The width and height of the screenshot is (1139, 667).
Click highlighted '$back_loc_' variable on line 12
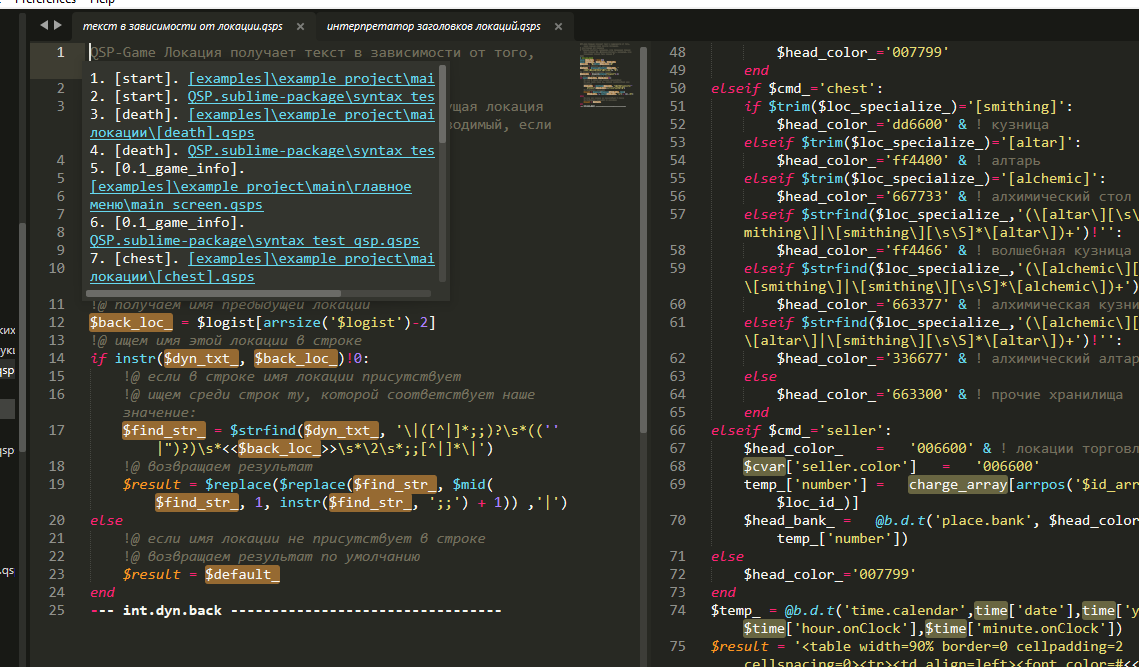click(x=131, y=322)
